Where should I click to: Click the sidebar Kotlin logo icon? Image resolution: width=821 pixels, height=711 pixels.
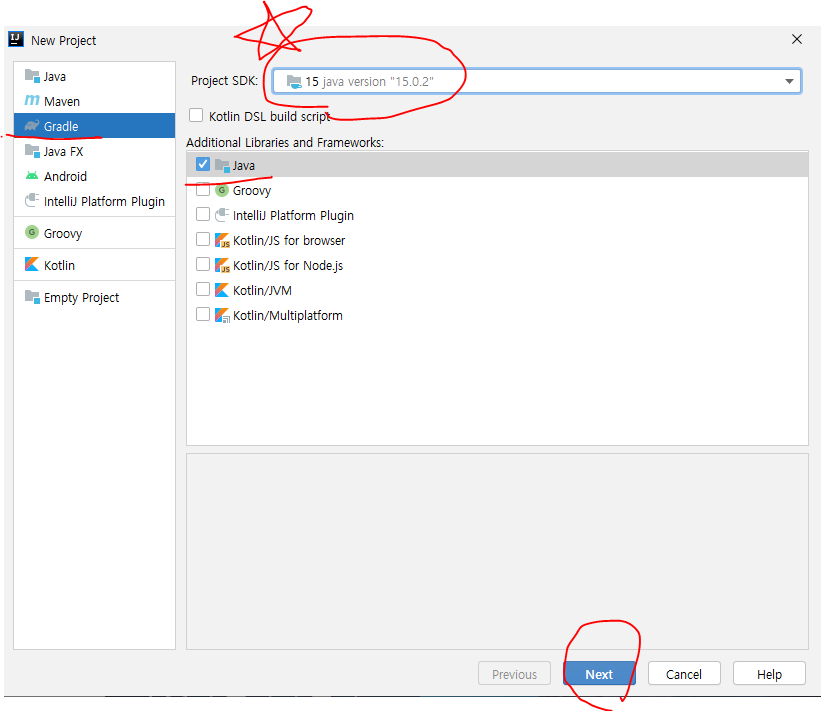click(x=32, y=264)
